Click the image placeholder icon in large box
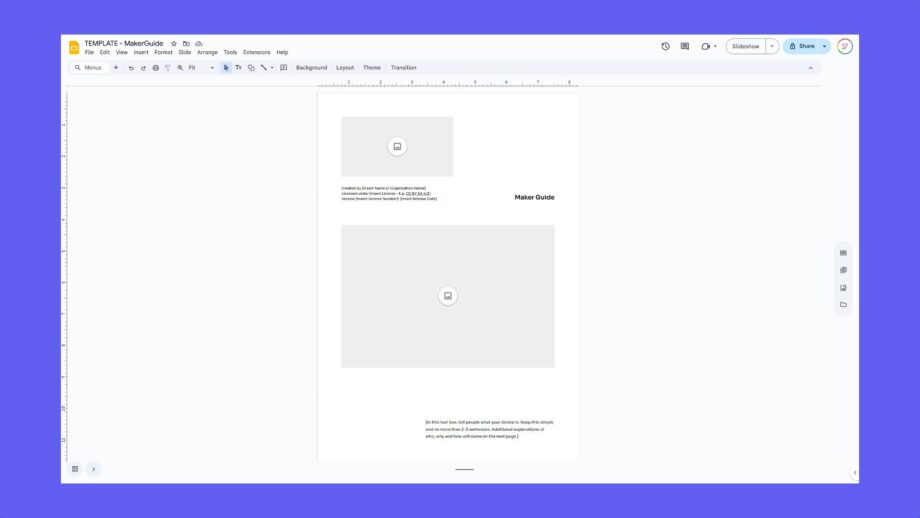 pos(448,296)
